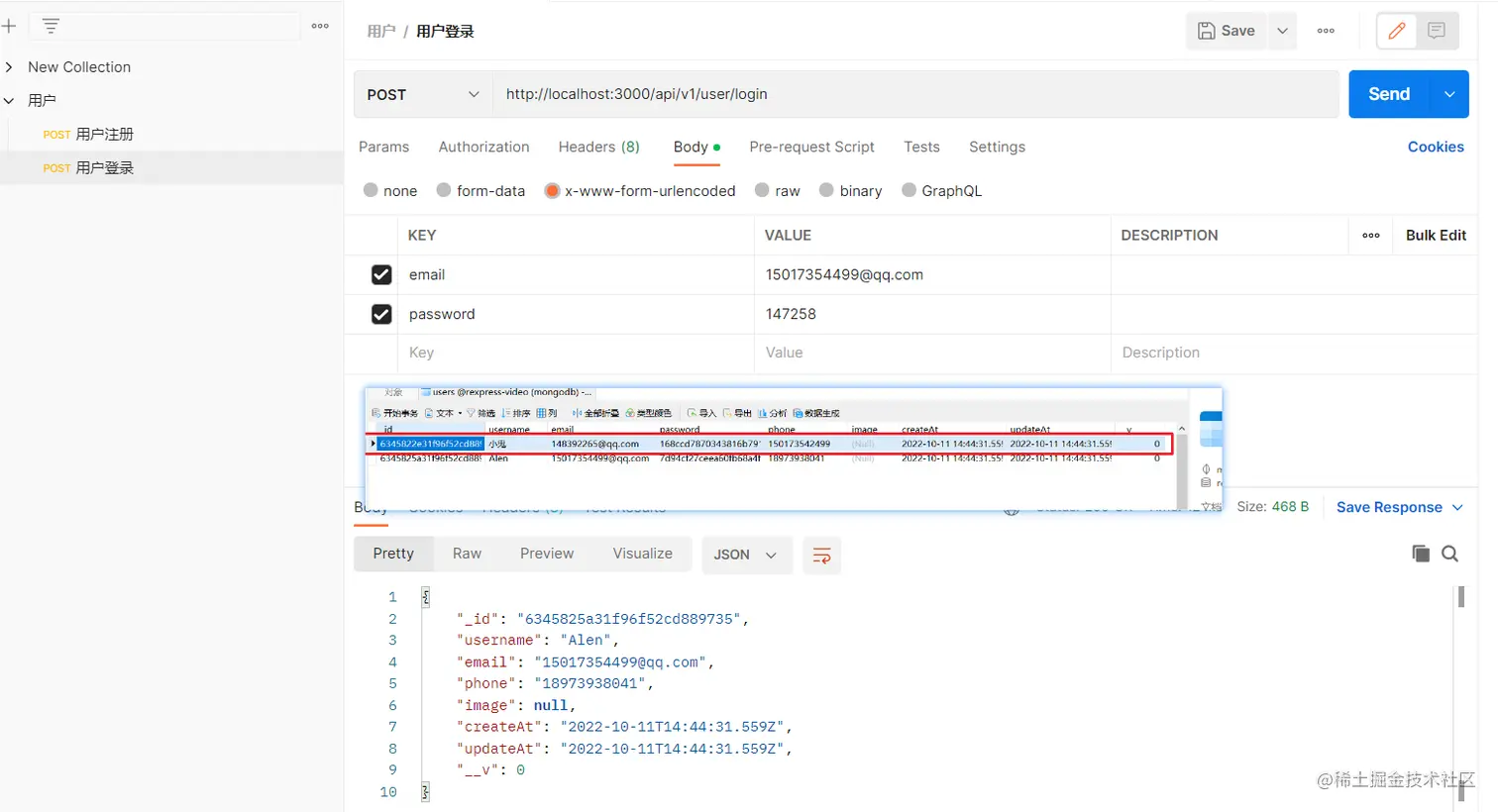Click 开始事务 in the Navicat toolbar
Viewport: 1498px width, 812px height.
pyautogui.click(x=394, y=413)
